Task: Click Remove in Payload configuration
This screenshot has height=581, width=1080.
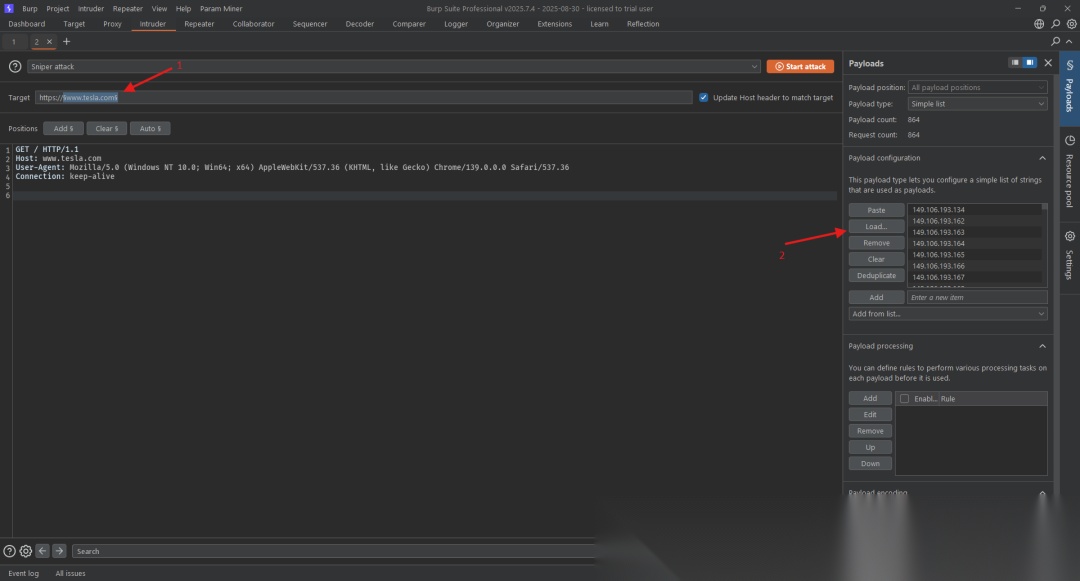Action: pyautogui.click(x=876, y=243)
